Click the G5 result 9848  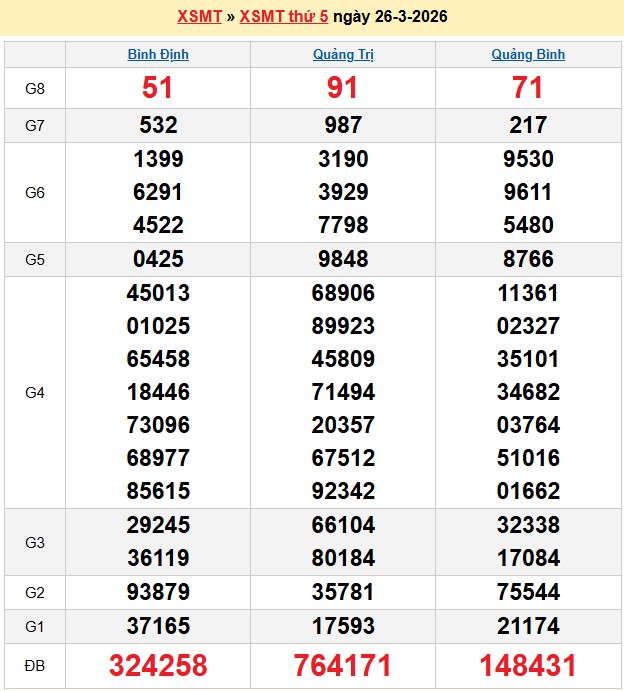[x=343, y=259]
